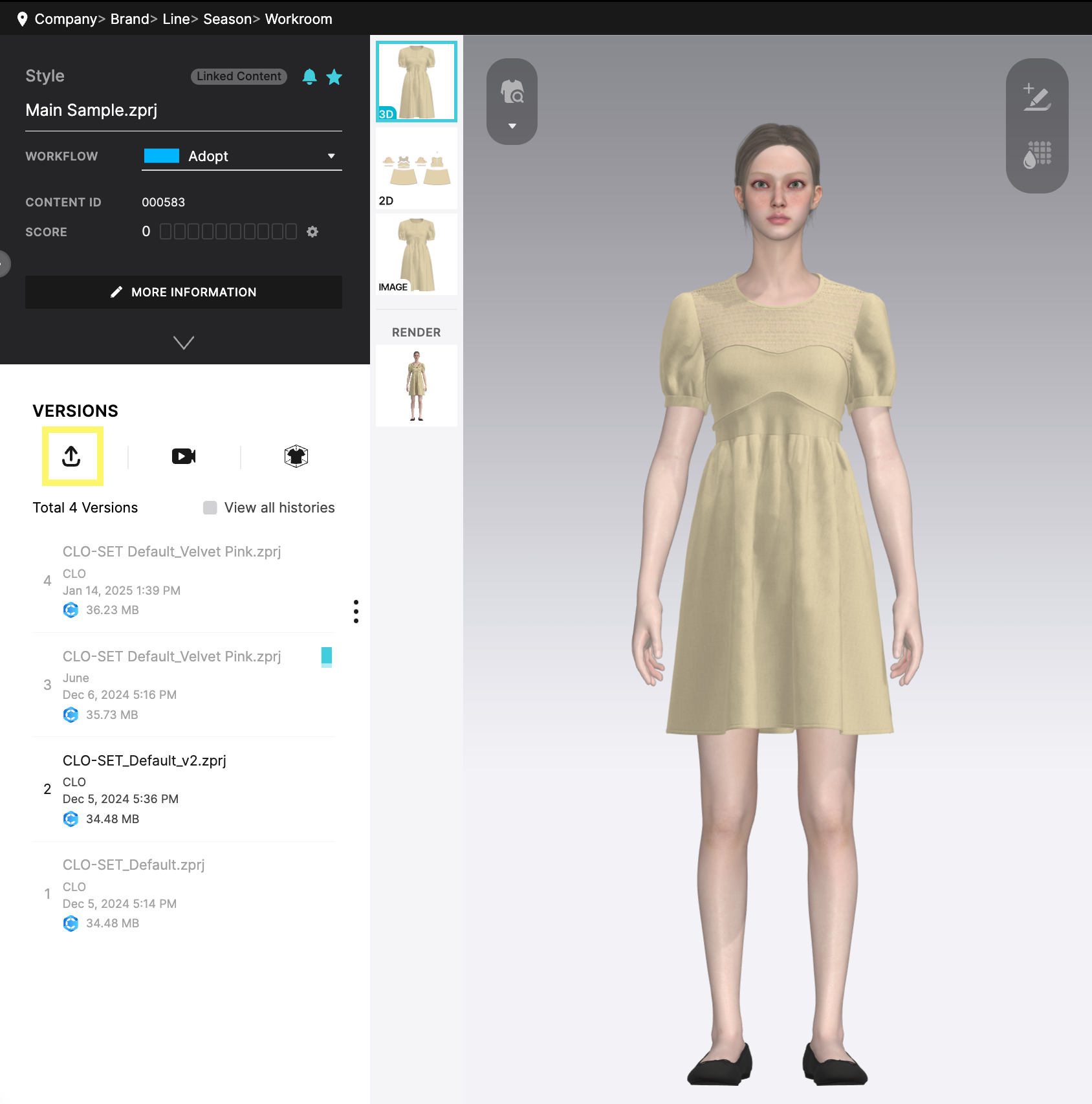The image size is (1092, 1104).
Task: Open the Linked Content label
Action: (238, 76)
